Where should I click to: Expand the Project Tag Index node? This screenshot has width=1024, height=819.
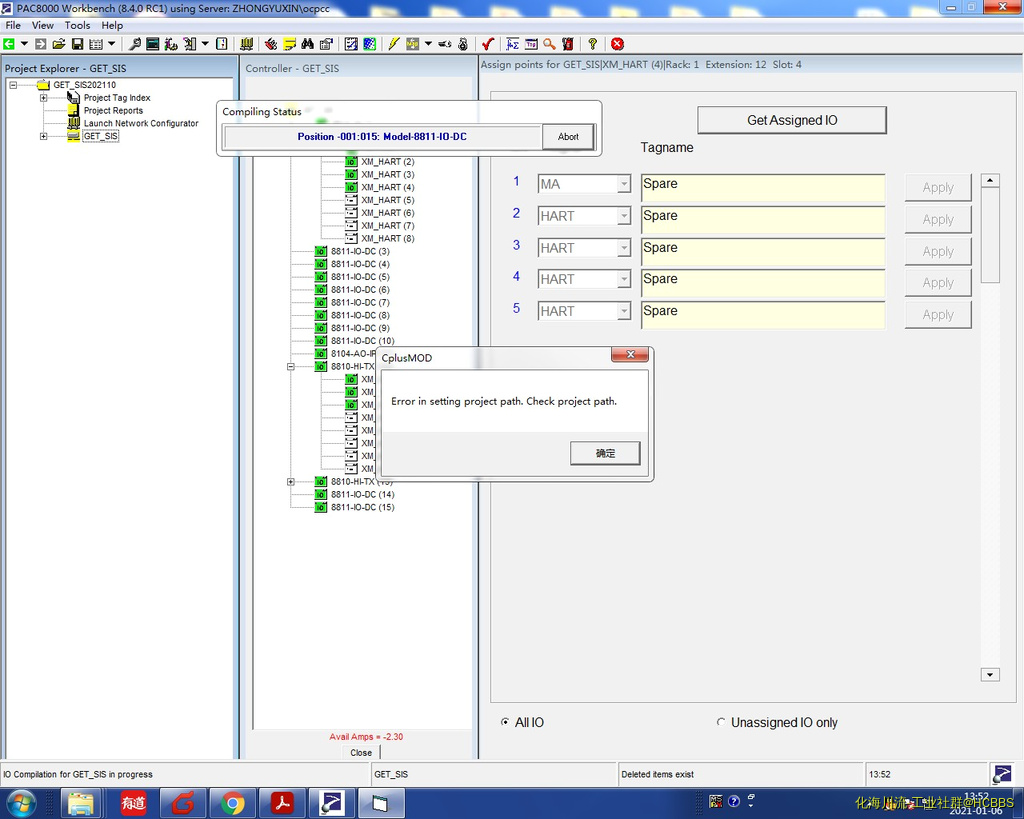(44, 98)
